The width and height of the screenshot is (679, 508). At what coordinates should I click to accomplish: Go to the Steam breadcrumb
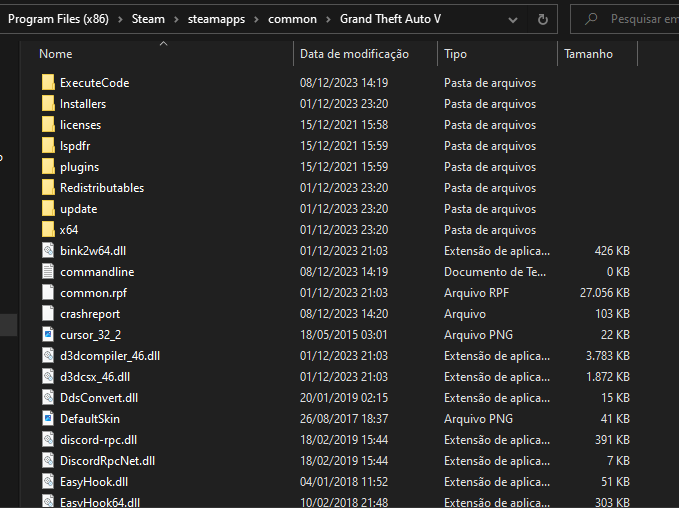pos(148,19)
